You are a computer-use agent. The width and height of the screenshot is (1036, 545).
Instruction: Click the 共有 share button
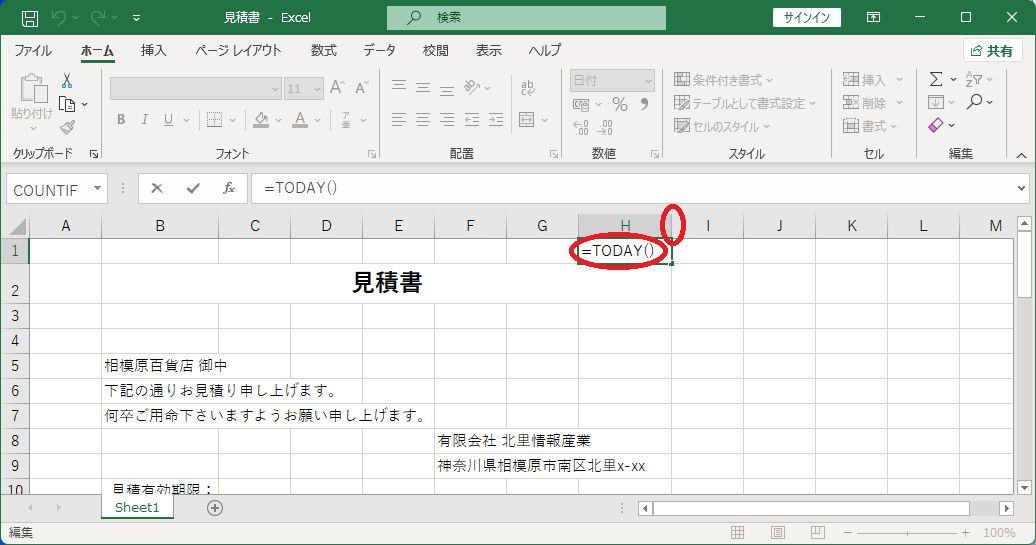(x=992, y=51)
